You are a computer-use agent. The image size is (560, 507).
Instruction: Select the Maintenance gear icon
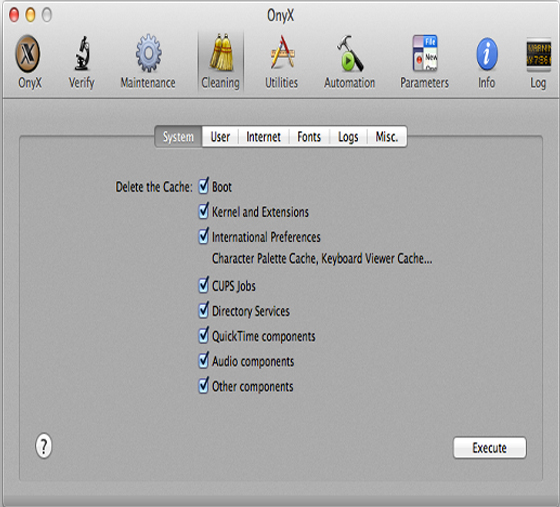(148, 54)
